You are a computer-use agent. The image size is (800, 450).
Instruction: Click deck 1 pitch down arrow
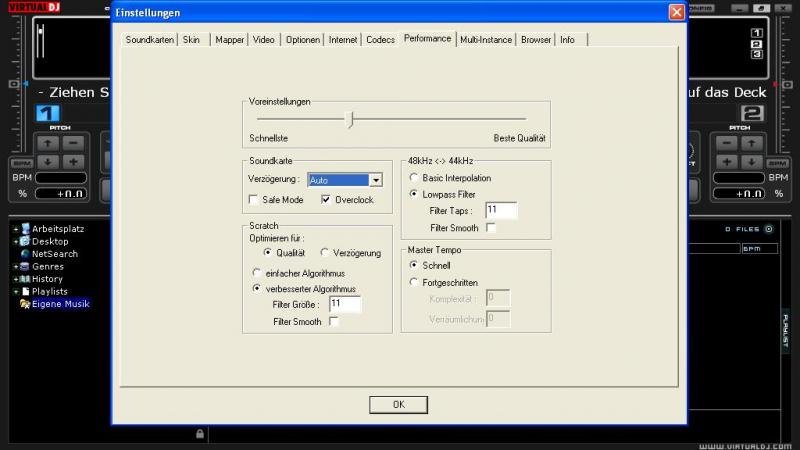point(47,162)
